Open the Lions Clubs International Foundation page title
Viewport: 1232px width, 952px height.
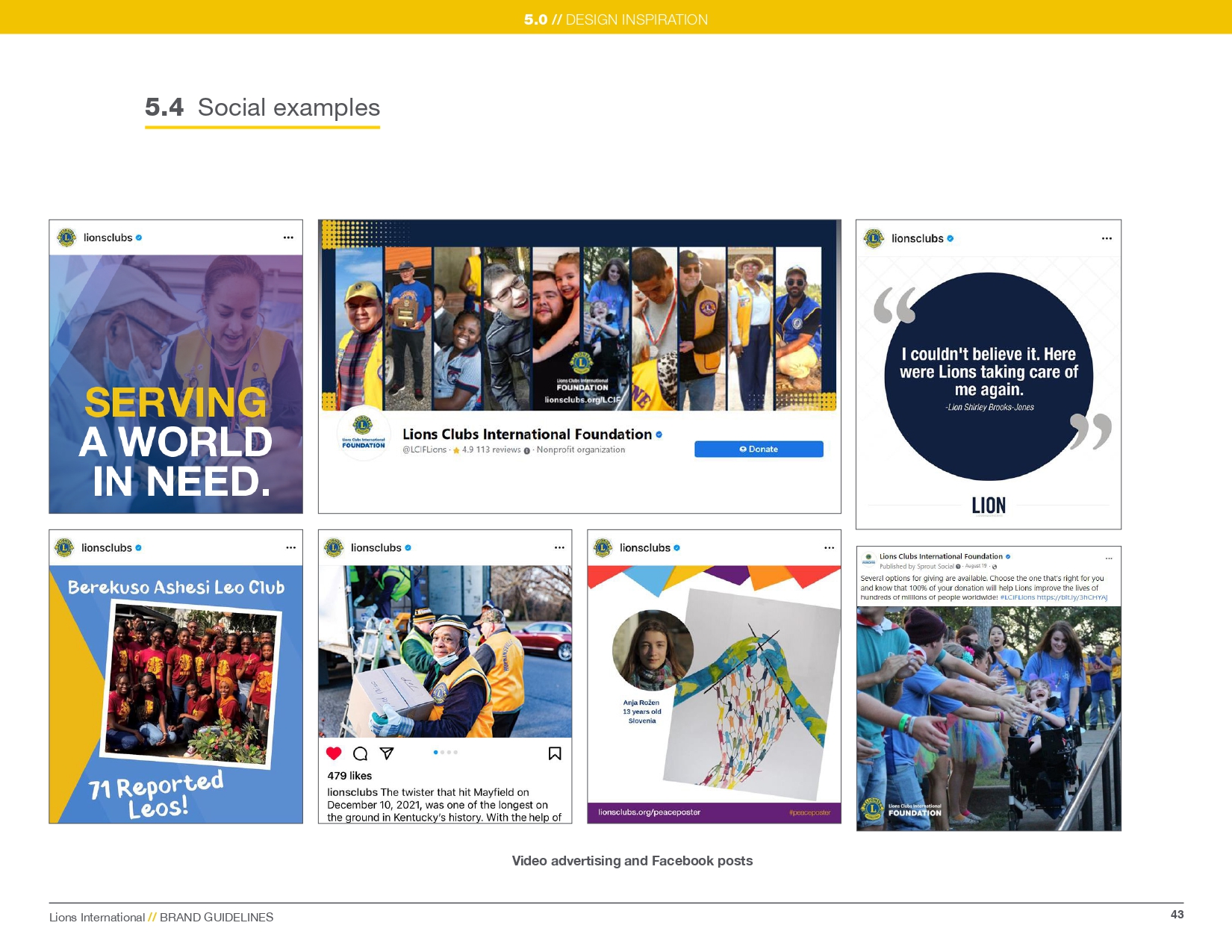[x=527, y=434]
